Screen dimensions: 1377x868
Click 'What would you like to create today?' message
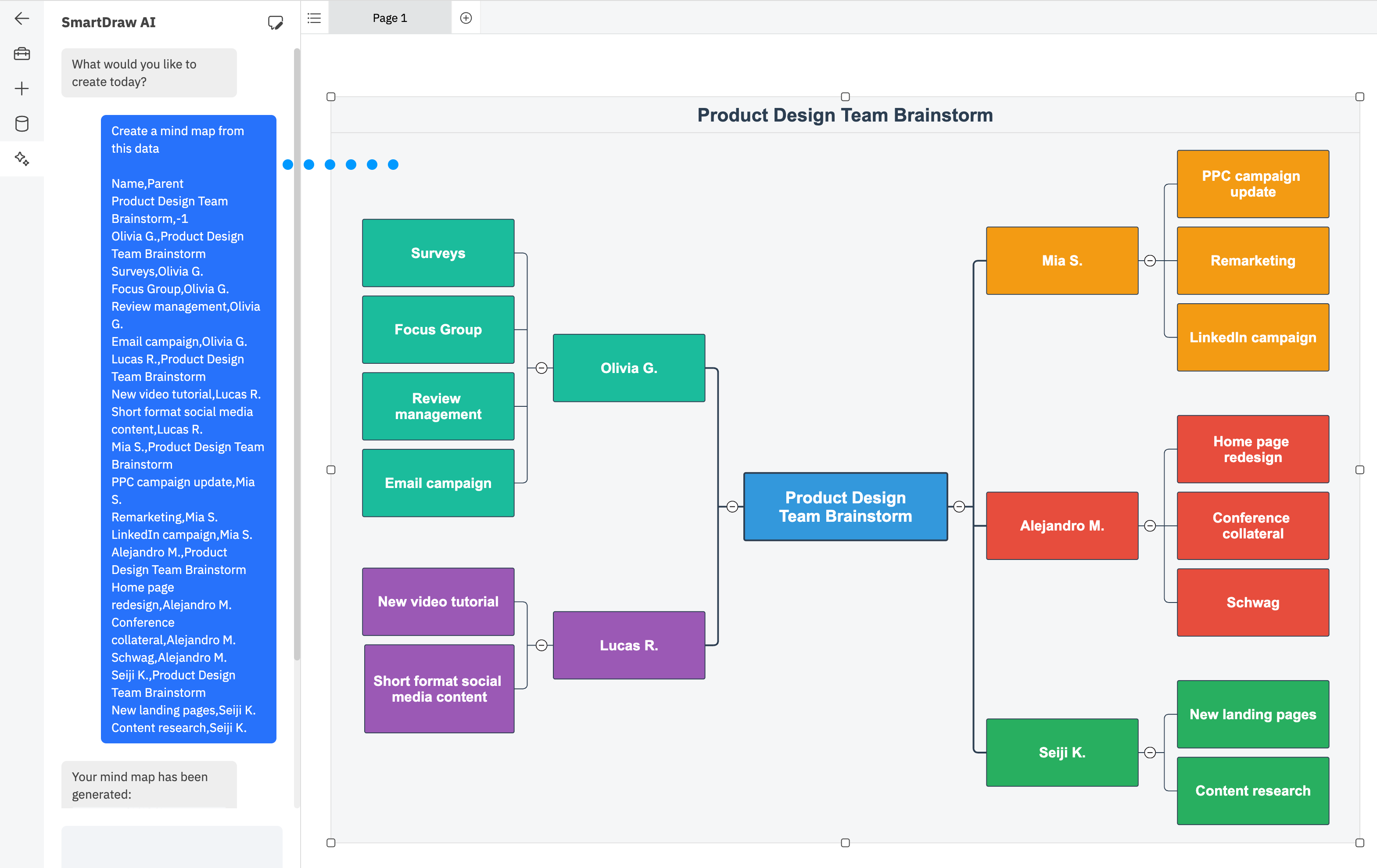click(149, 72)
